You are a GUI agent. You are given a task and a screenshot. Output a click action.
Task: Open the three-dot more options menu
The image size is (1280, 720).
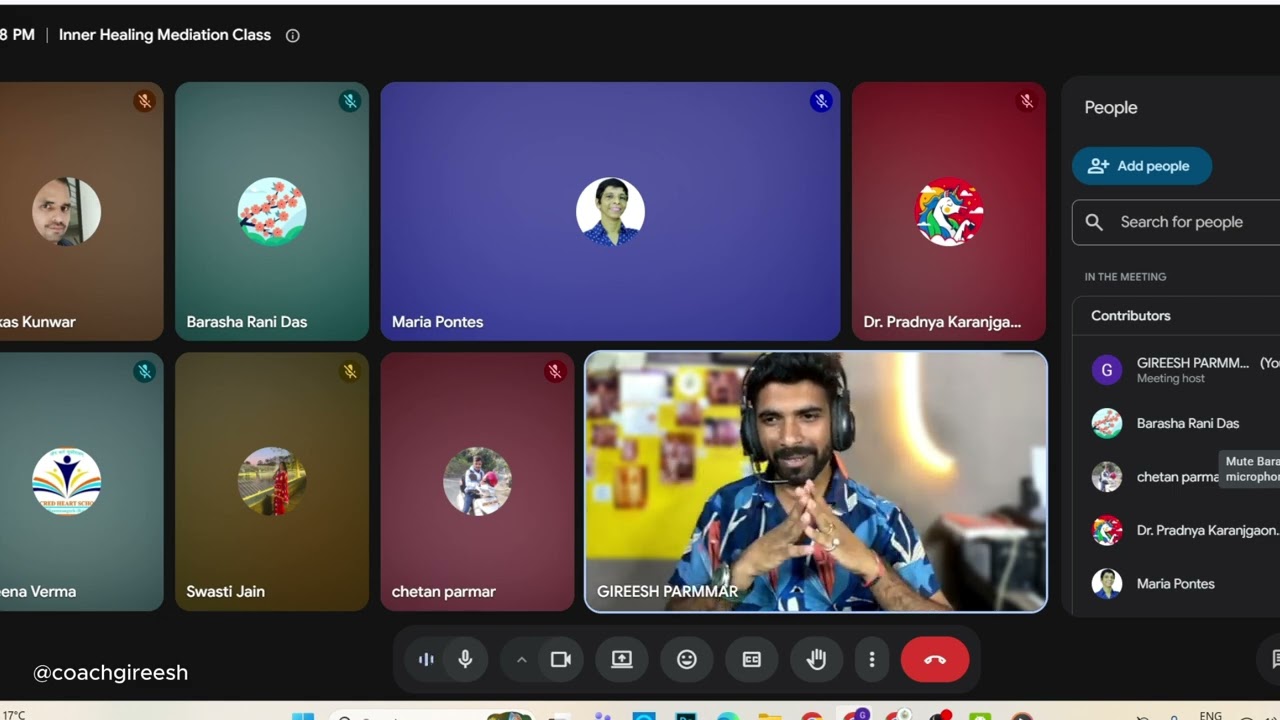click(x=872, y=659)
